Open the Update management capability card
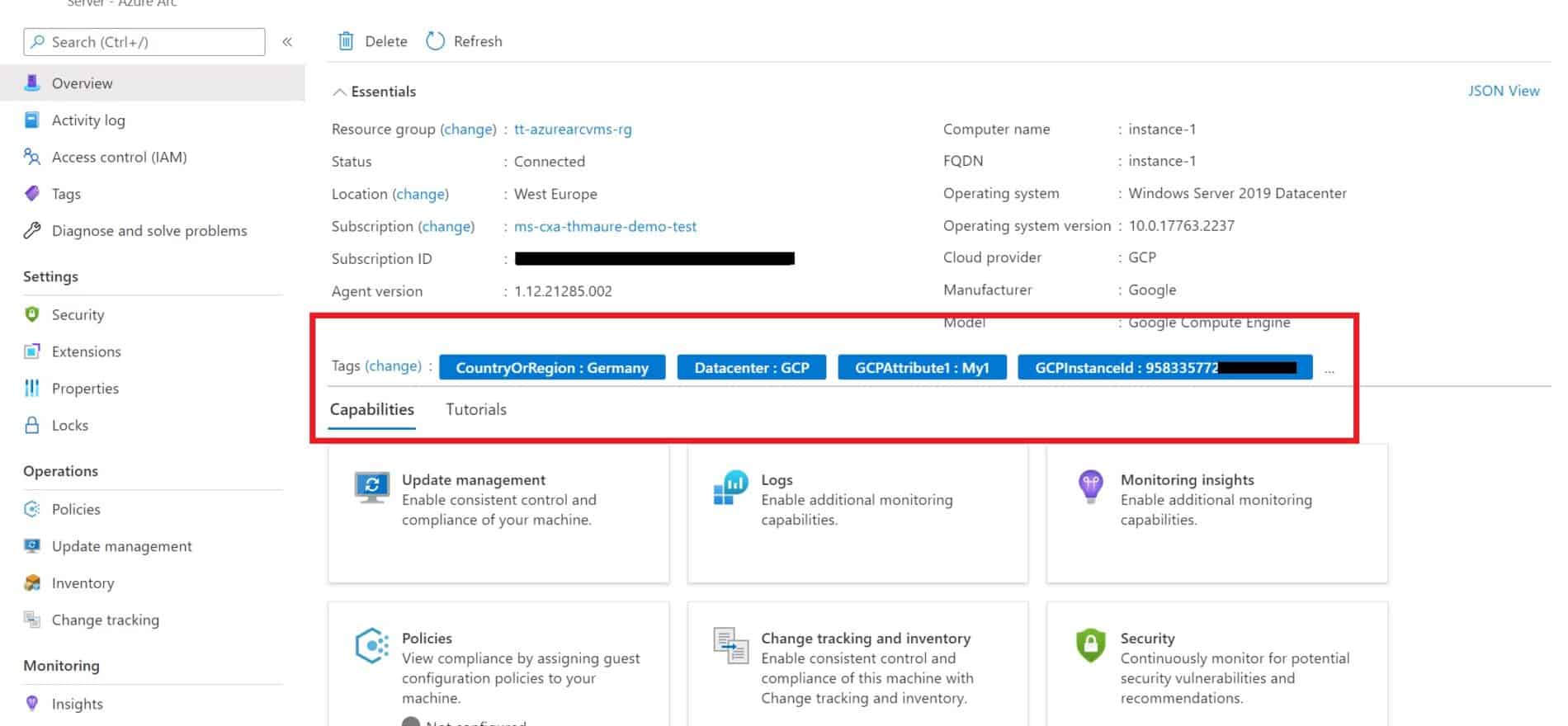The height and width of the screenshot is (726, 1568). (498, 513)
